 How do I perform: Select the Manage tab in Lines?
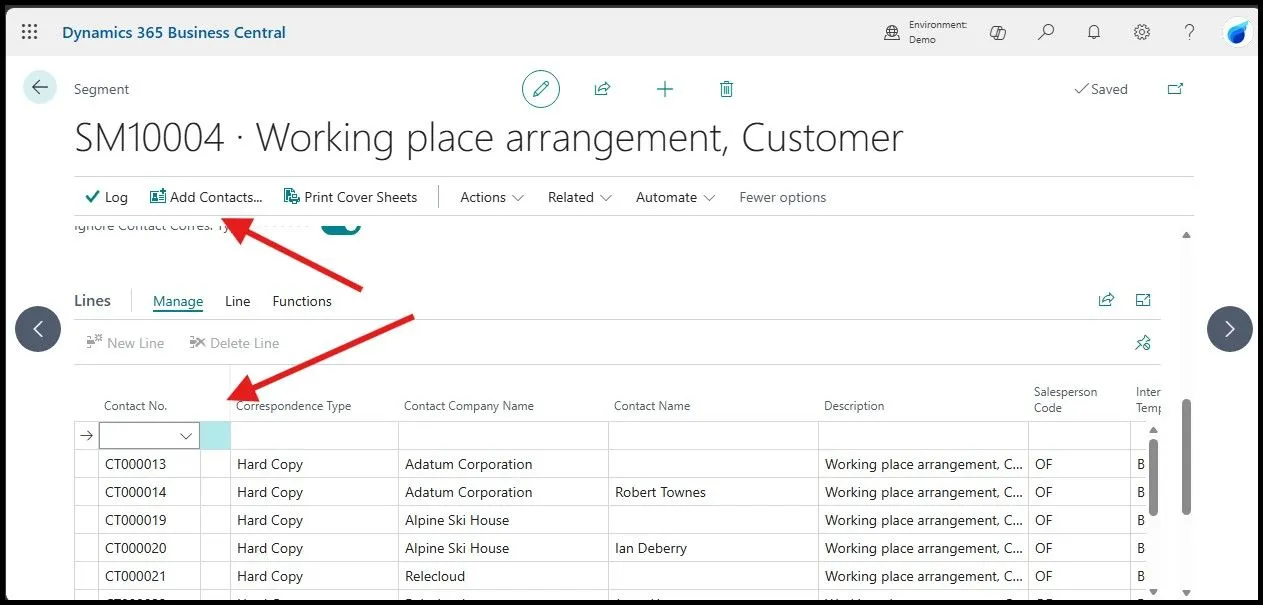[x=178, y=301]
